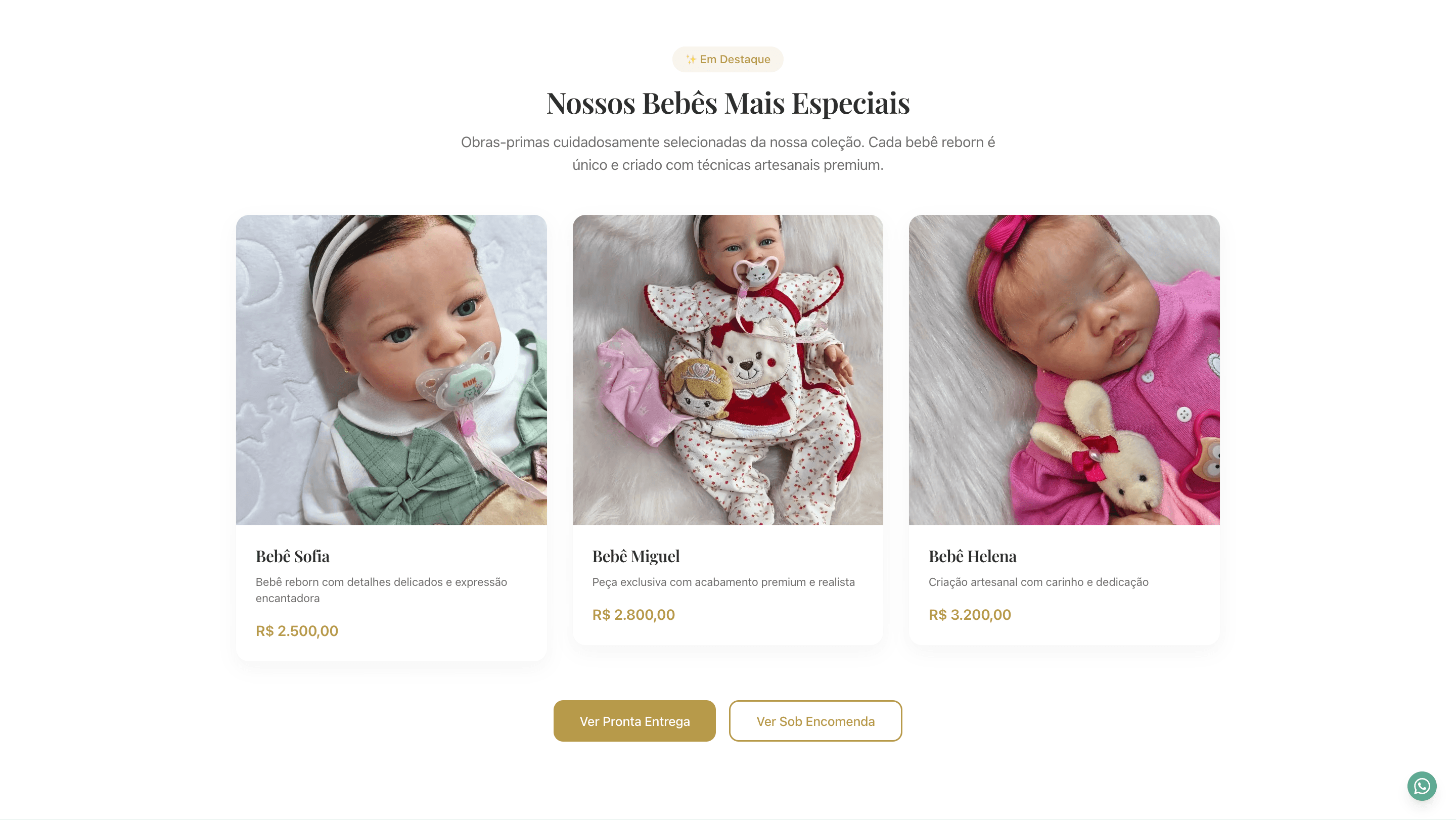Open the WhatsApp chat floating icon
Viewport: 1456px width, 820px height.
[1421, 786]
